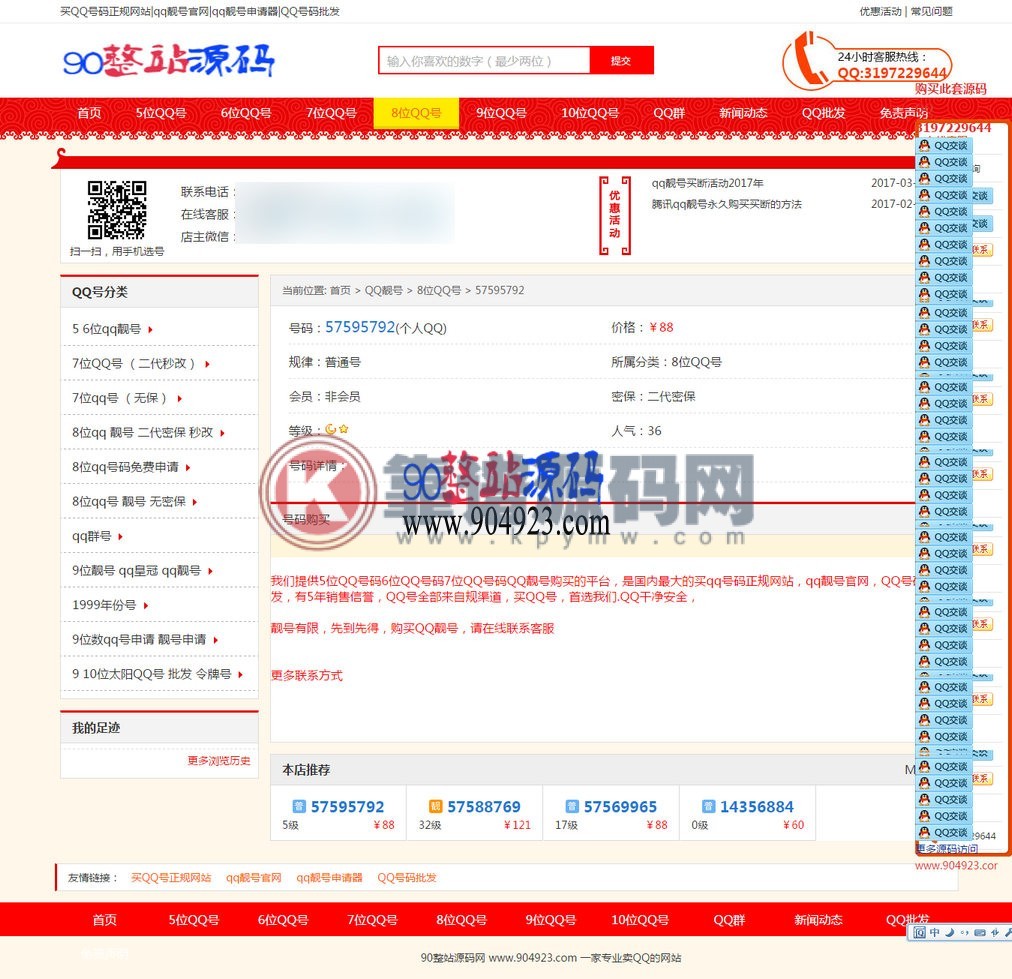Click footer navigation 新闻动态
Screen dimensions: 1012x979
[x=818, y=920]
